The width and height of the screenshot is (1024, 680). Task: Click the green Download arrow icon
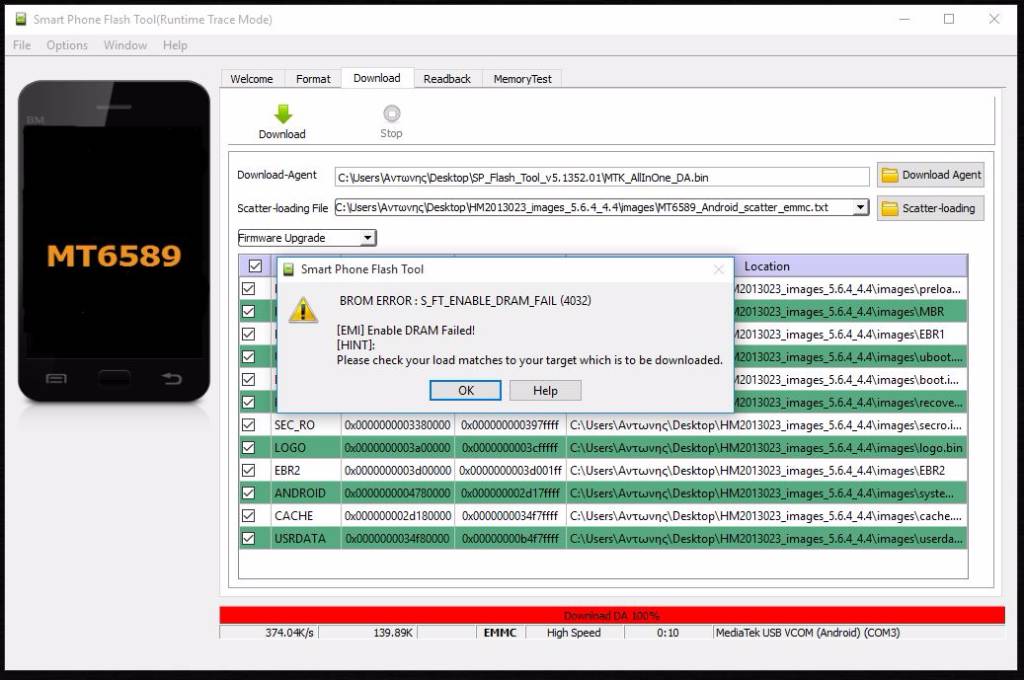click(x=282, y=114)
